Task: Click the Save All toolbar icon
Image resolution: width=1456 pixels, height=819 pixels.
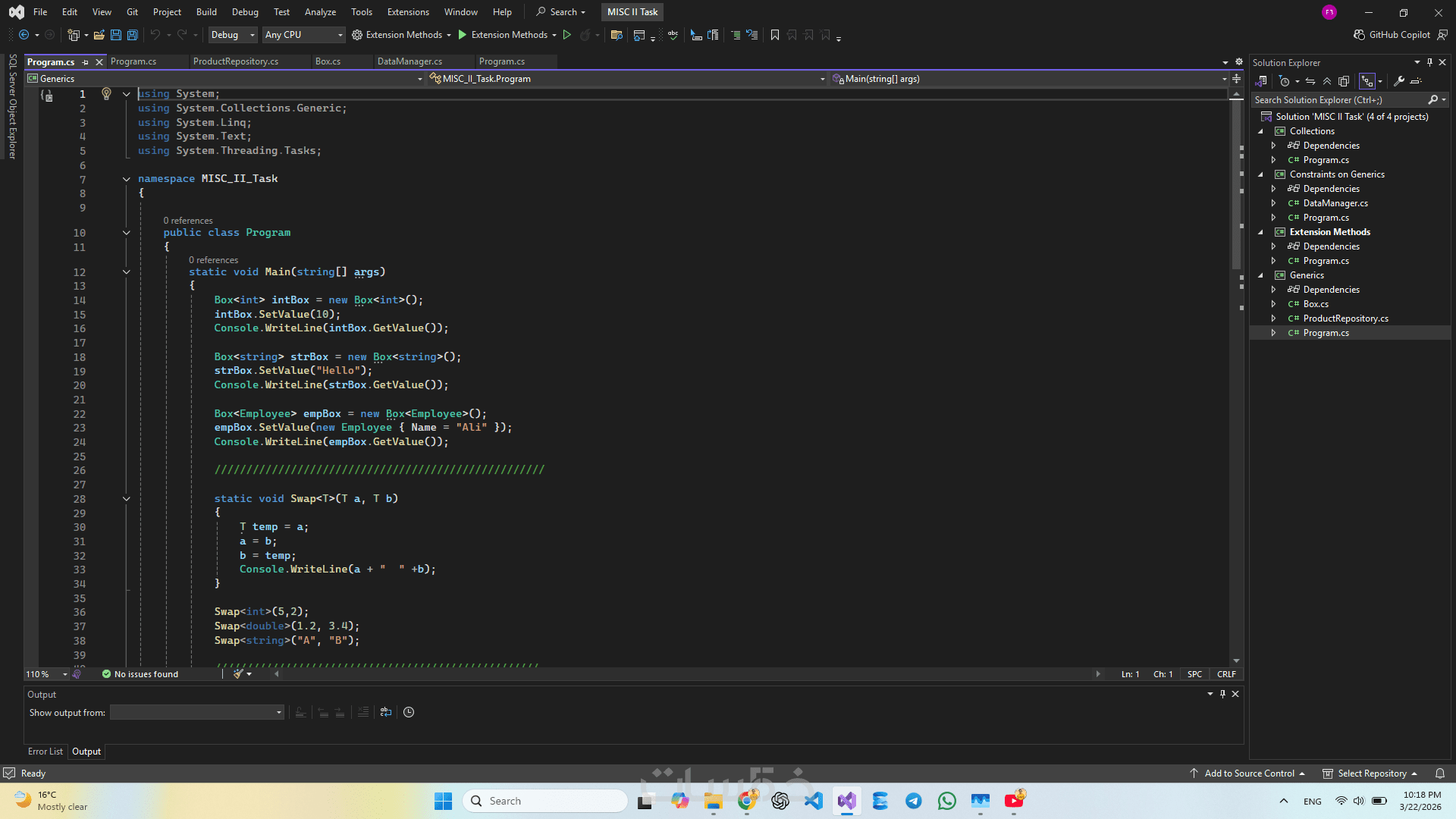Action: (x=133, y=35)
